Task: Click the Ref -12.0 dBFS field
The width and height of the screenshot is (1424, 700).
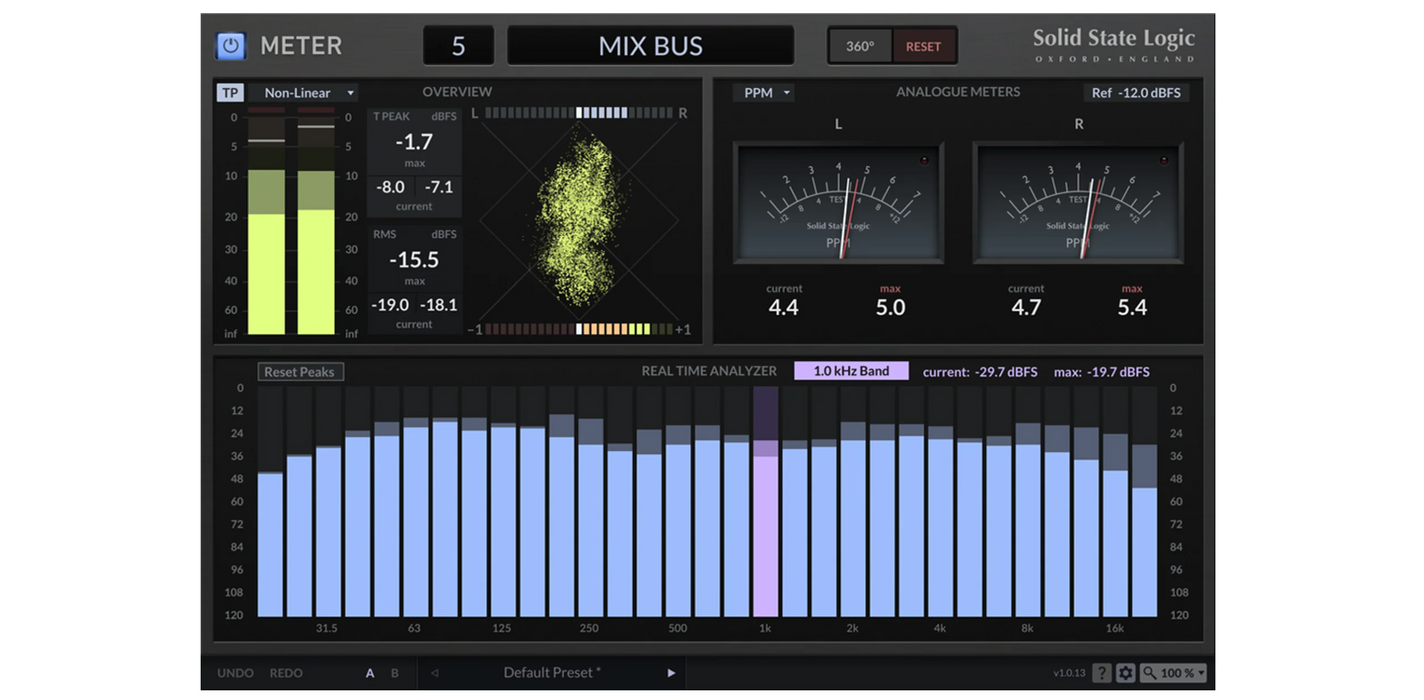Action: click(1136, 93)
